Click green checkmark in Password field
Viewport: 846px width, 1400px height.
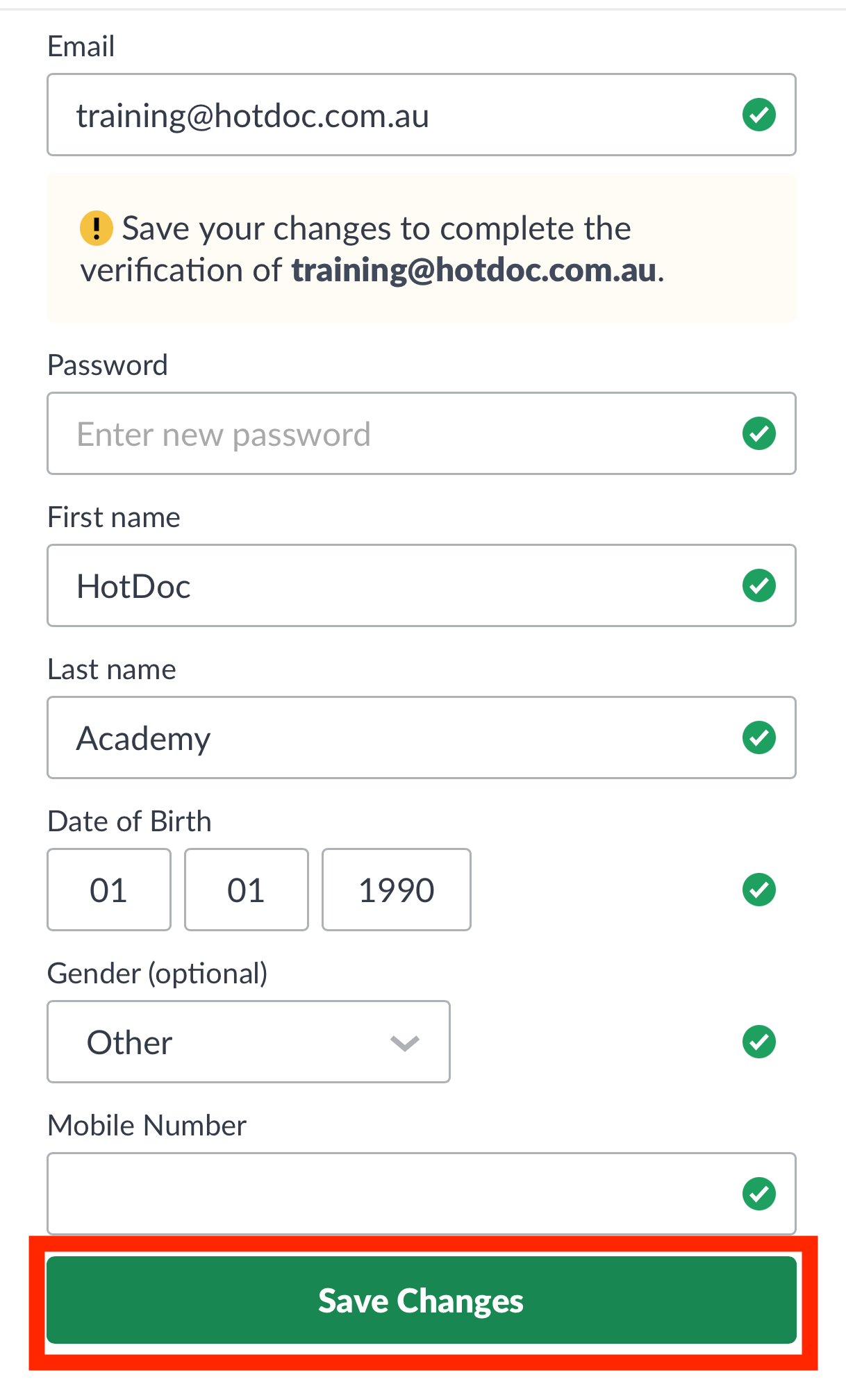pos(759,433)
